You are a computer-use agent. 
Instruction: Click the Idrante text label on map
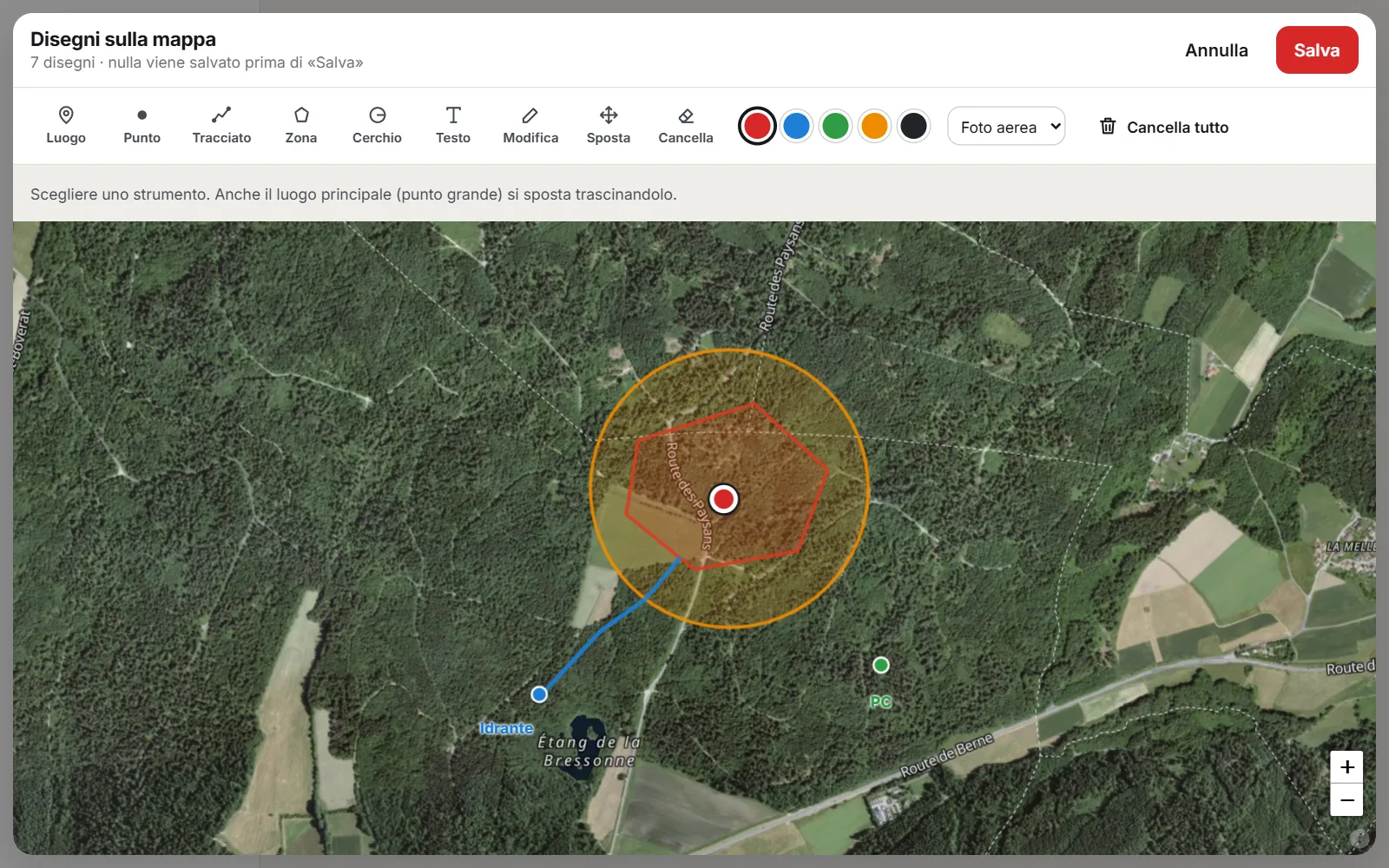tap(507, 728)
